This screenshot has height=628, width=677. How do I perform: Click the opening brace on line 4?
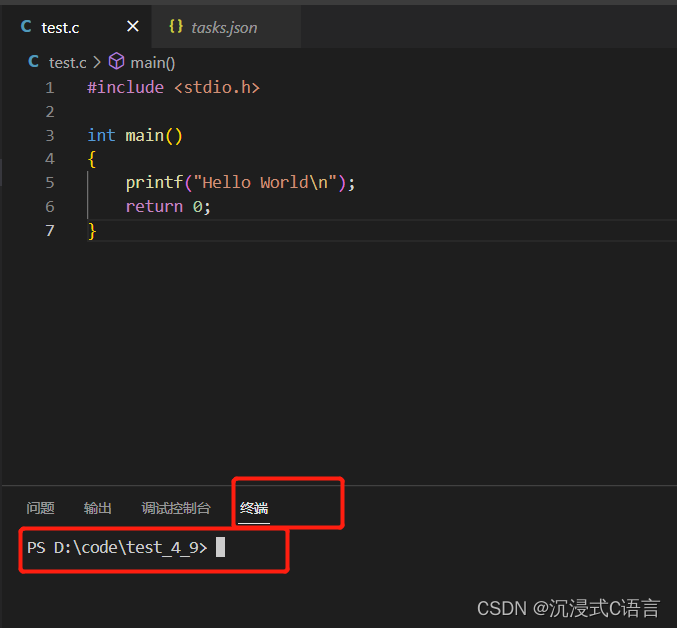92,159
